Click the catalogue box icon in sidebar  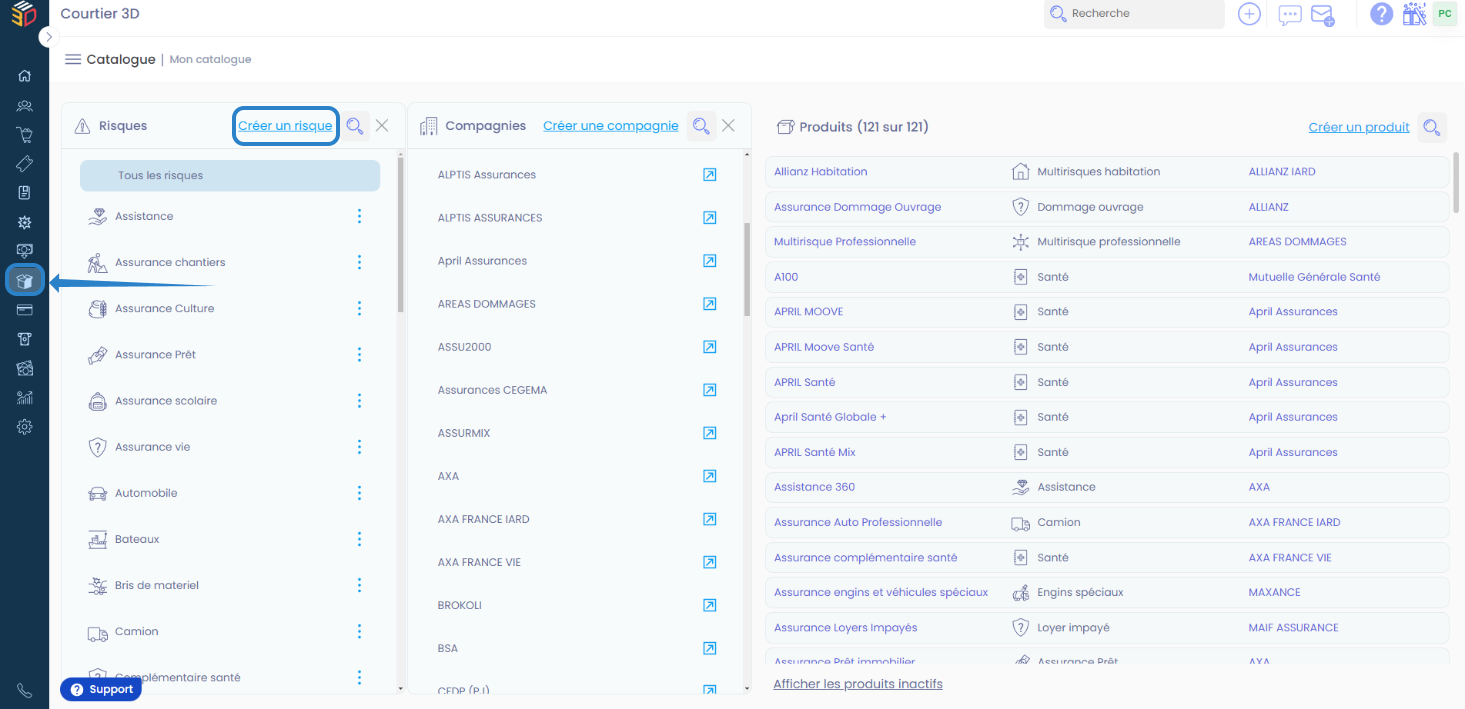point(25,281)
